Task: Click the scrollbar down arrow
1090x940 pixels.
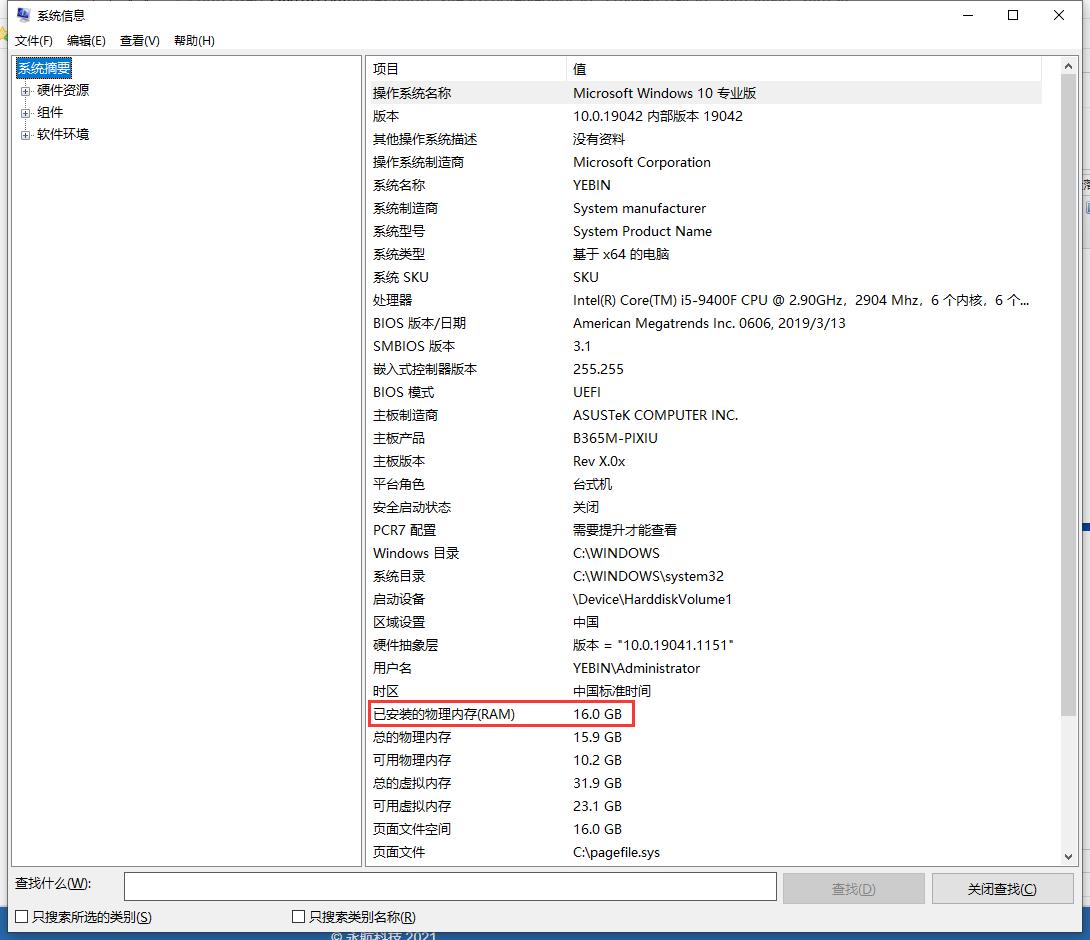Action: [x=1068, y=857]
